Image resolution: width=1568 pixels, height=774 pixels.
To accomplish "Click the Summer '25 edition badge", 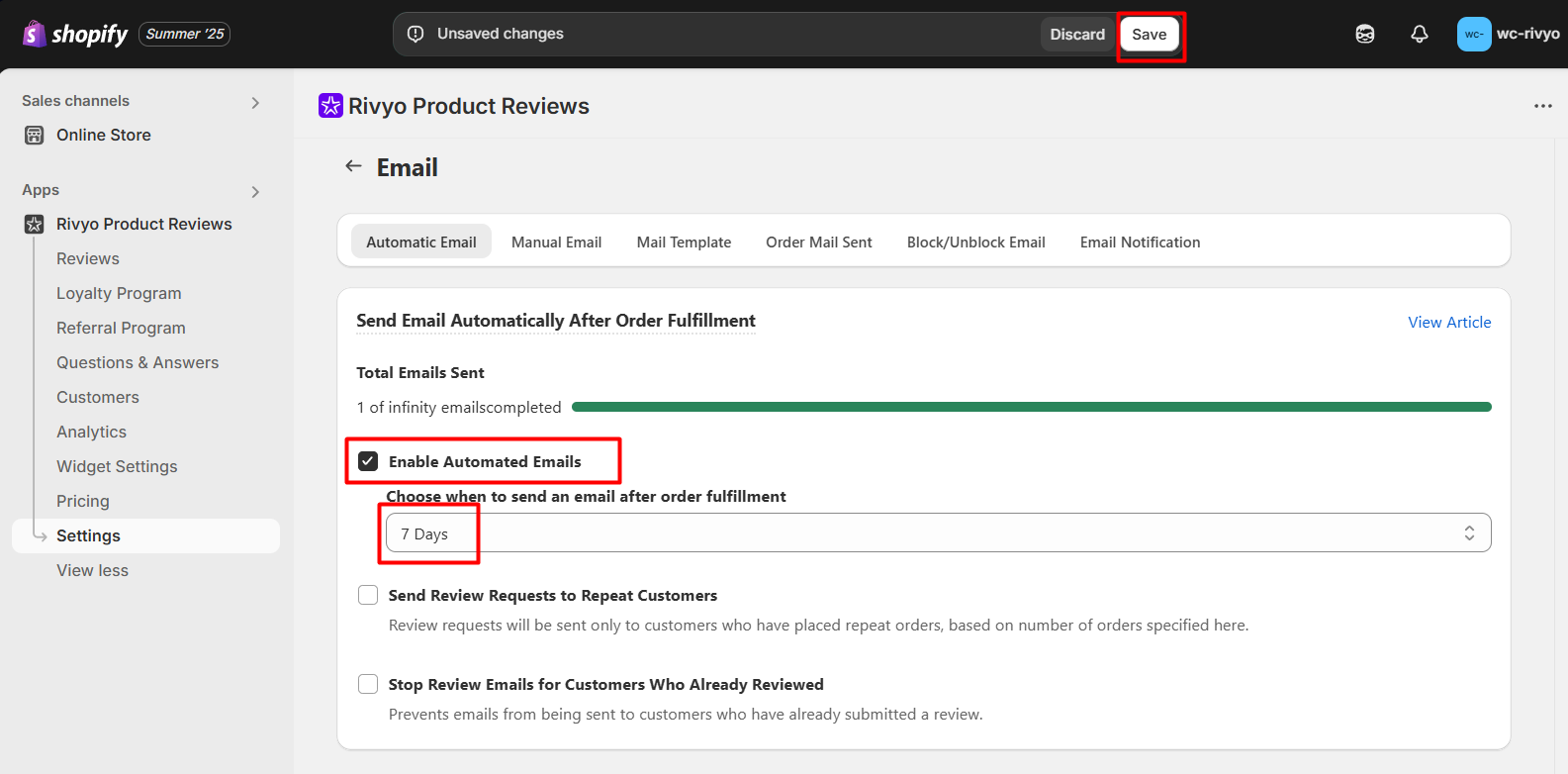I will (x=185, y=34).
